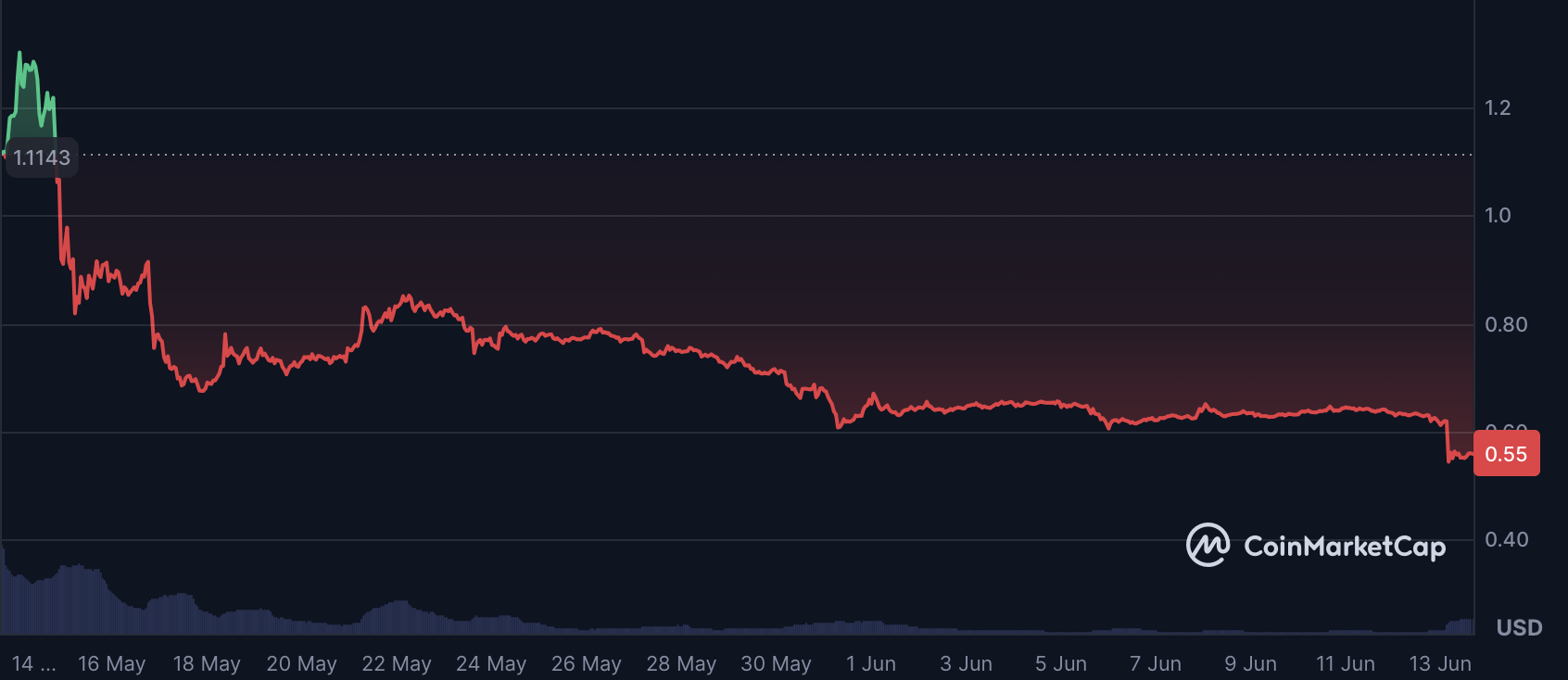Click the USD currency label
Viewport: 1568px width, 680px height.
tap(1520, 628)
